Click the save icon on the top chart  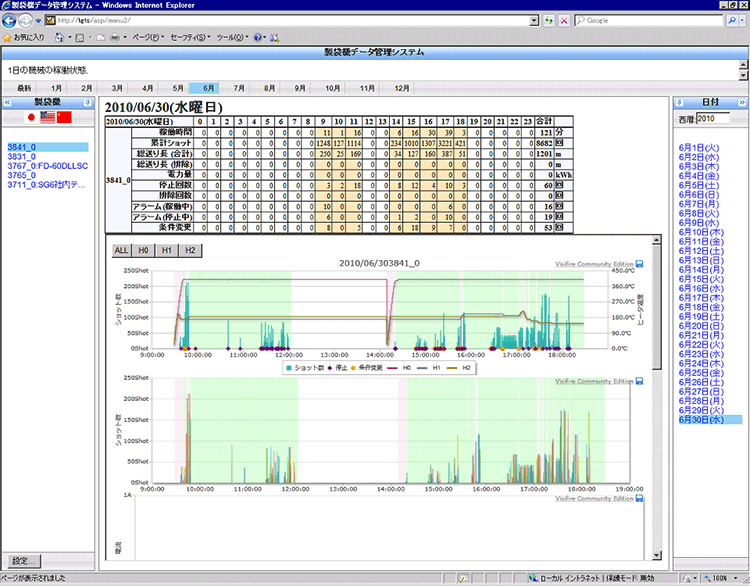(x=639, y=265)
